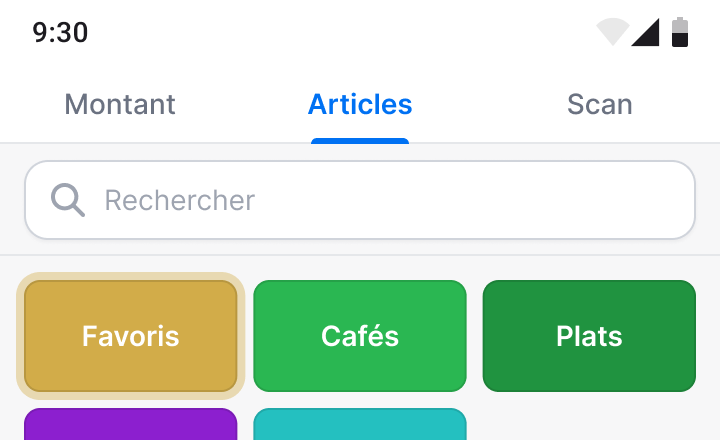Tap the cellular signal icon

tap(646, 32)
